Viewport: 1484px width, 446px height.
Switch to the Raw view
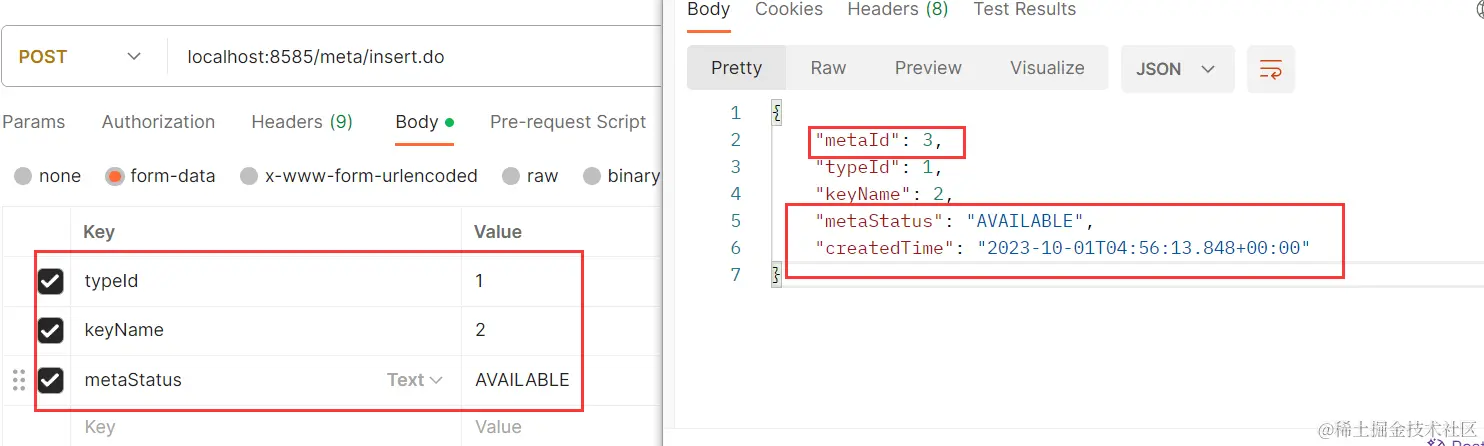pyautogui.click(x=828, y=68)
